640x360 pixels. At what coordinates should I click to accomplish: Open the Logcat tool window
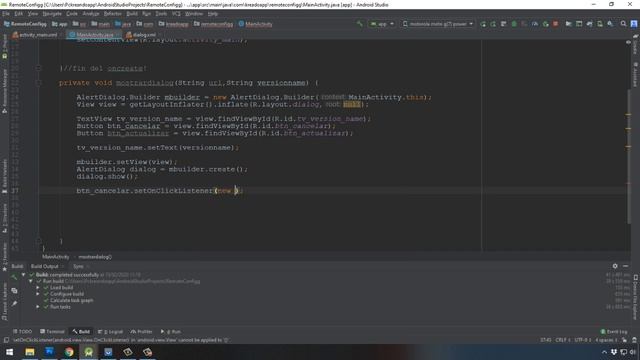click(x=110, y=331)
